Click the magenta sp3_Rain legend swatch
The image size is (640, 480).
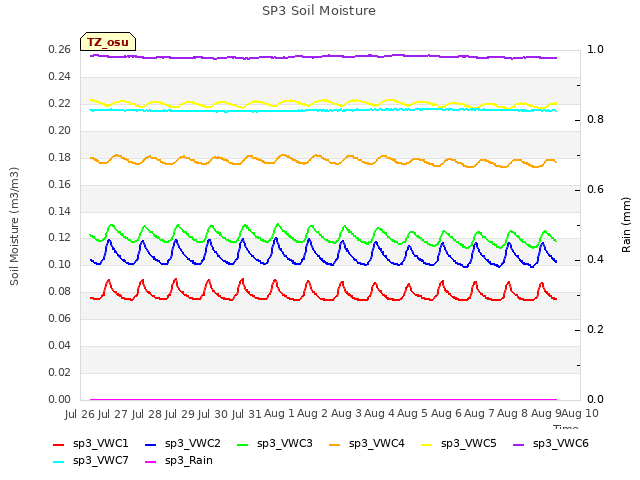click(x=151, y=462)
